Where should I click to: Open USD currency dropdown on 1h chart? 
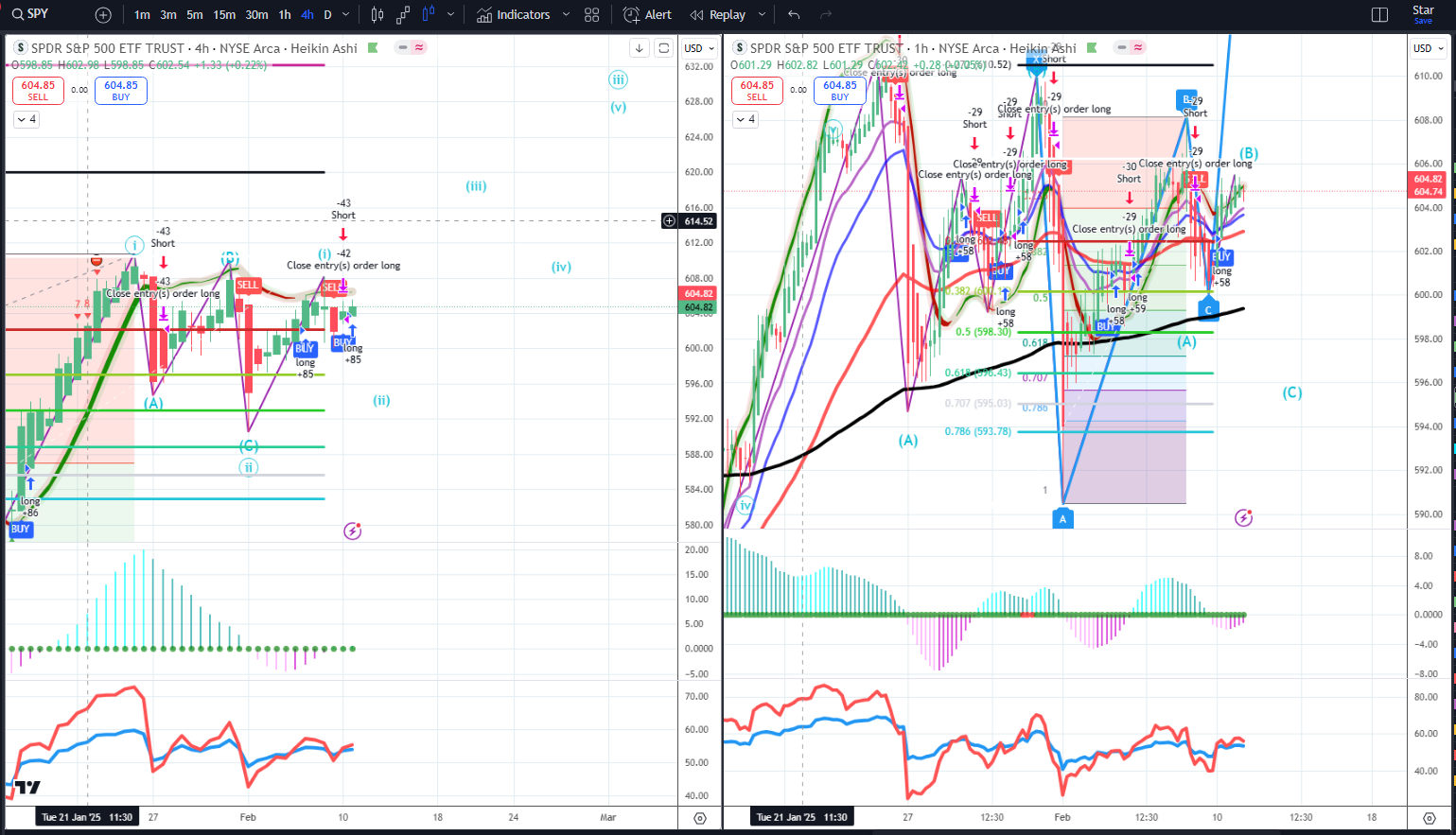pos(1429,48)
